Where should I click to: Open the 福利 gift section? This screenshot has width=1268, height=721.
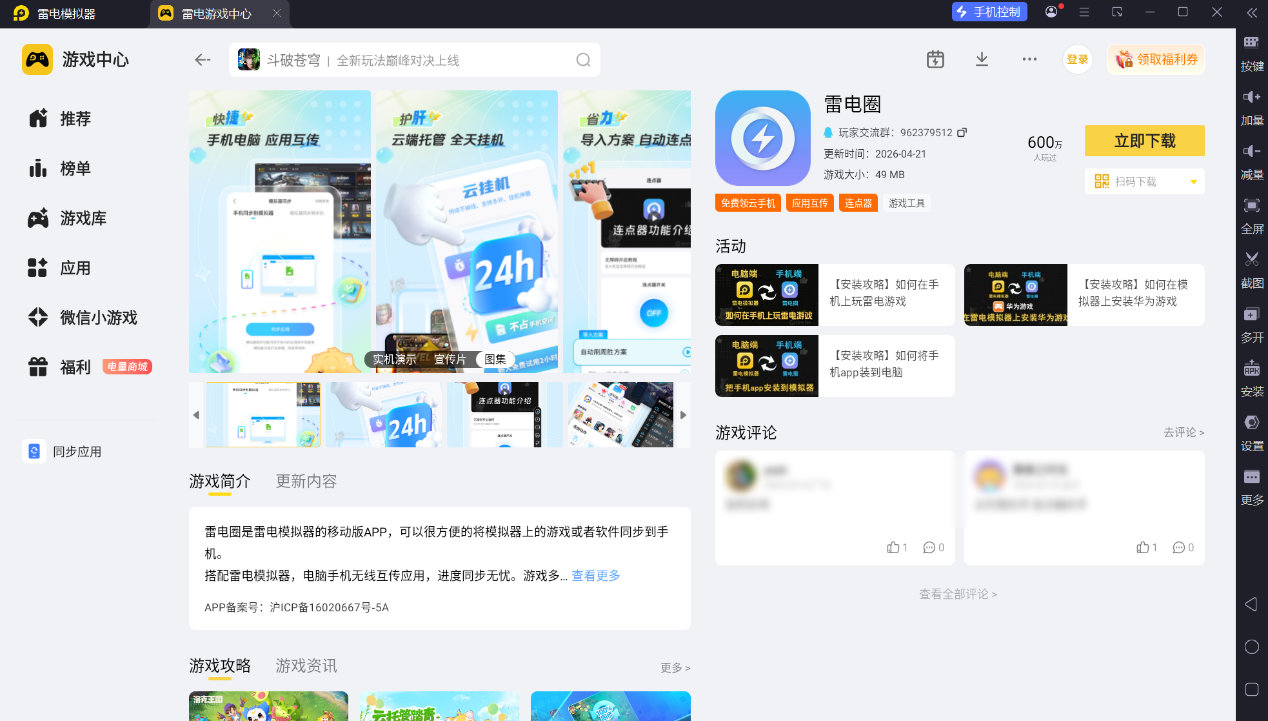tap(88, 367)
